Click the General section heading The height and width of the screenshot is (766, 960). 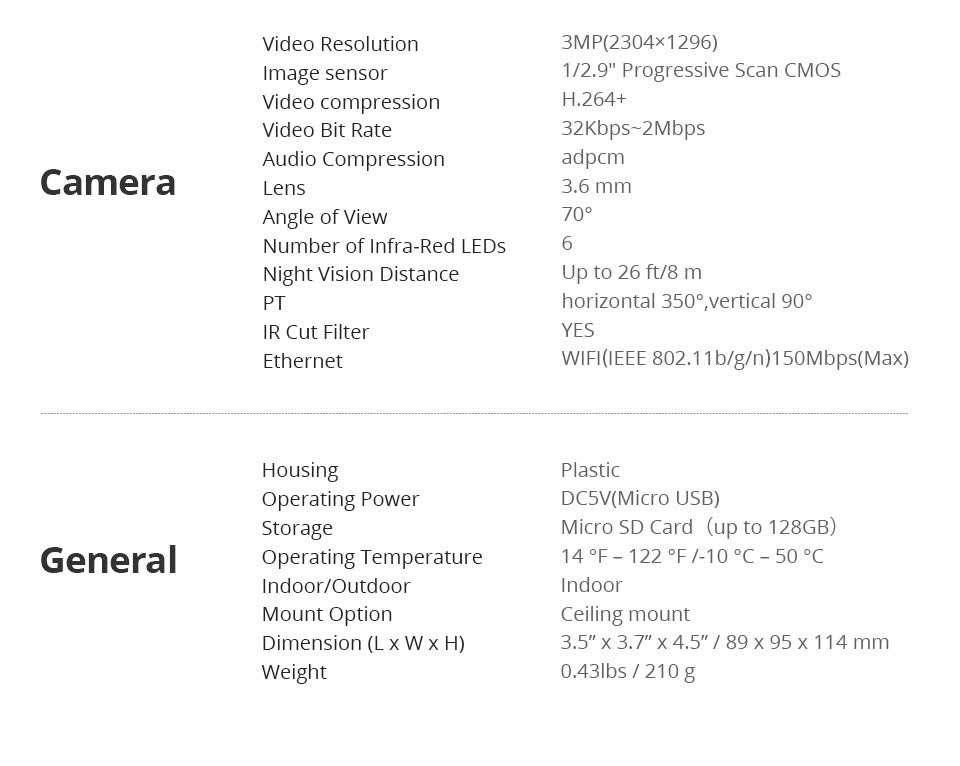point(108,560)
